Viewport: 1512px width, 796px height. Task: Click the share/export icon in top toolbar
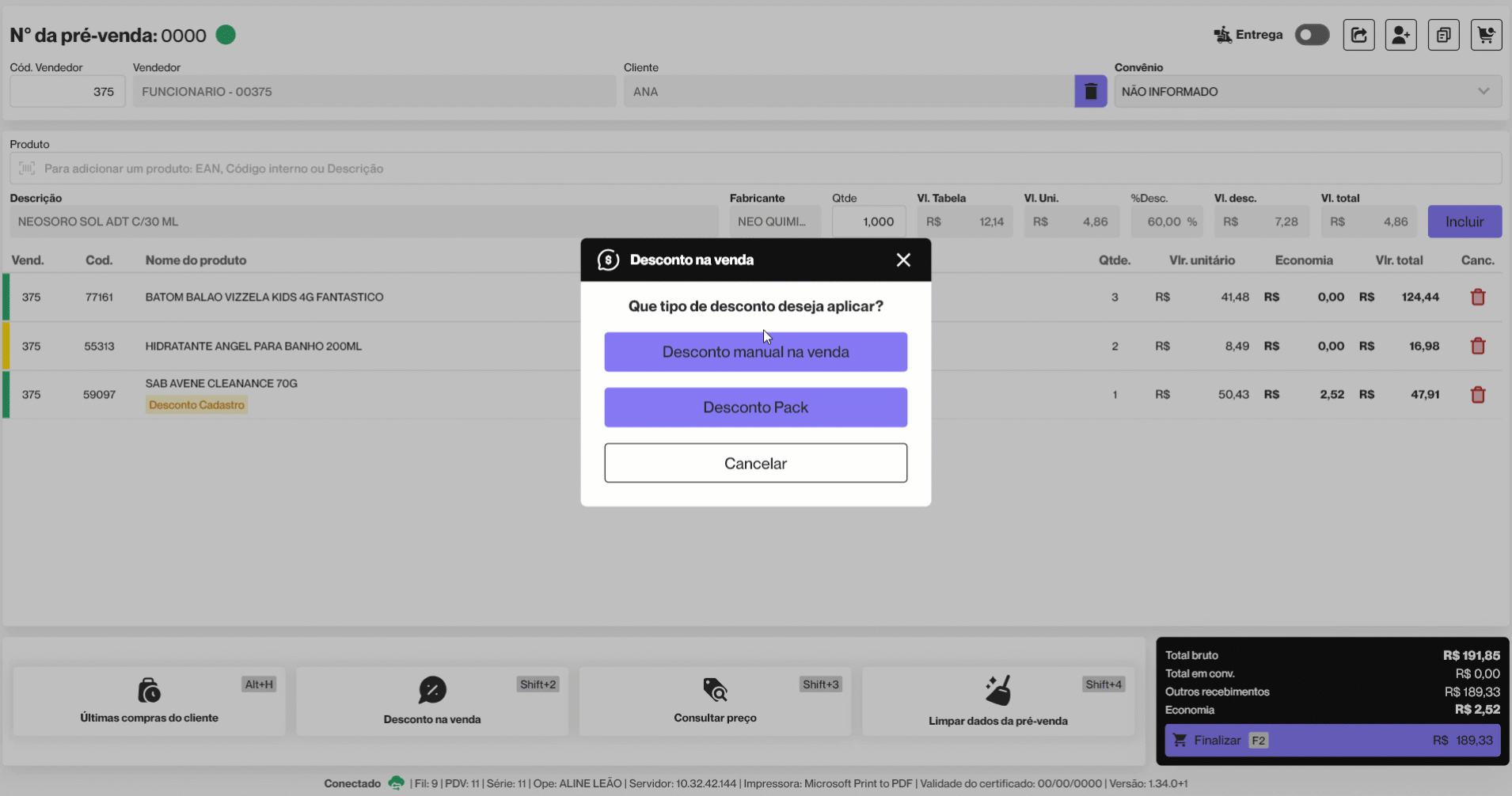[1358, 35]
